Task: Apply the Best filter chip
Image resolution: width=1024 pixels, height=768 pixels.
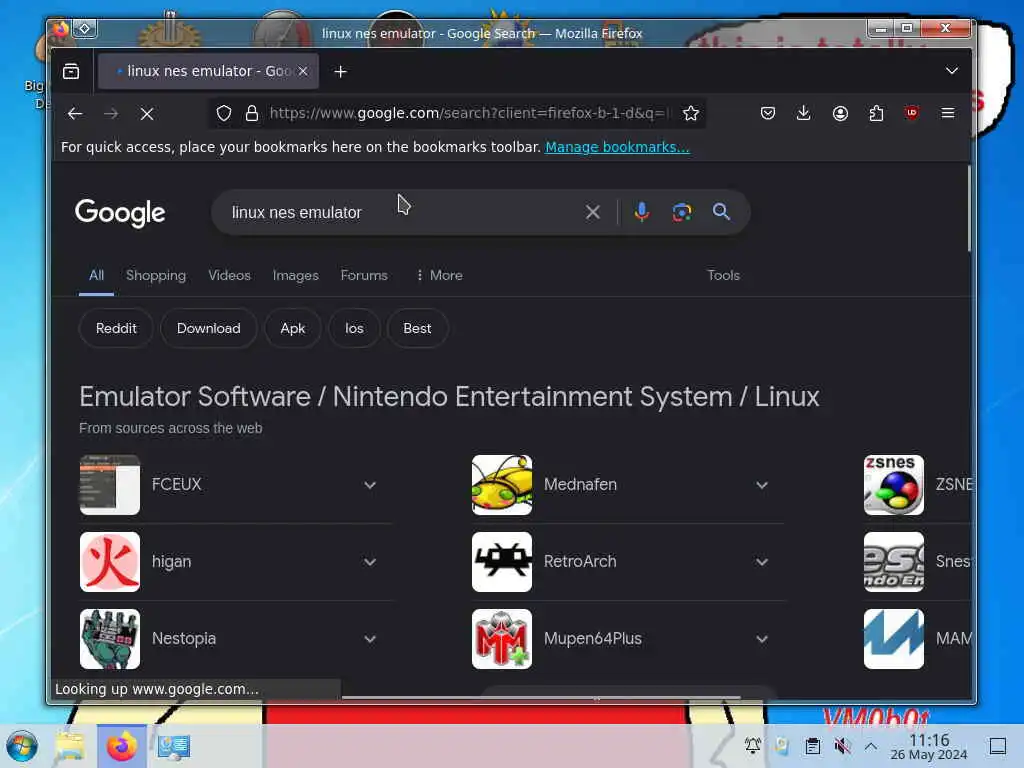Action: (417, 328)
